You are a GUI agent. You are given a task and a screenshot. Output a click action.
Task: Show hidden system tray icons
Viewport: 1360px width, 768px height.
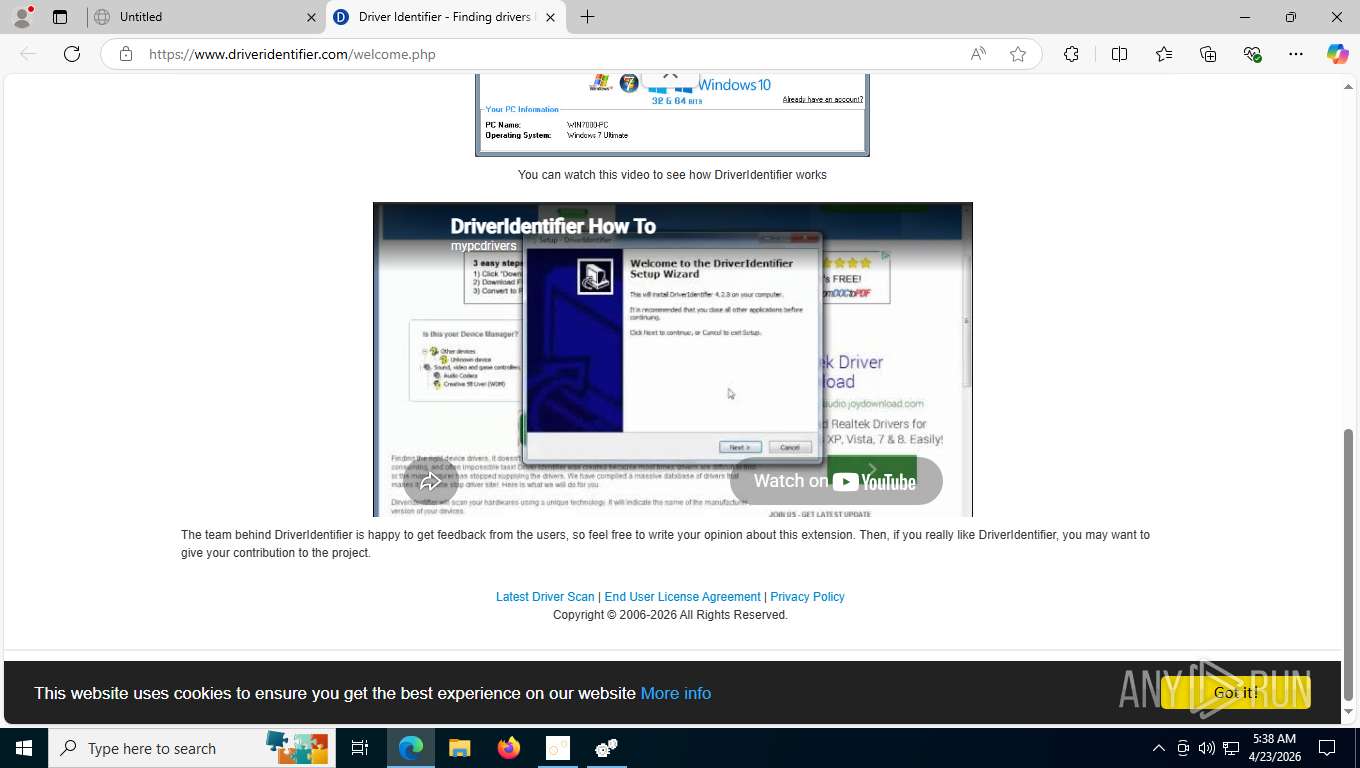click(x=1159, y=748)
